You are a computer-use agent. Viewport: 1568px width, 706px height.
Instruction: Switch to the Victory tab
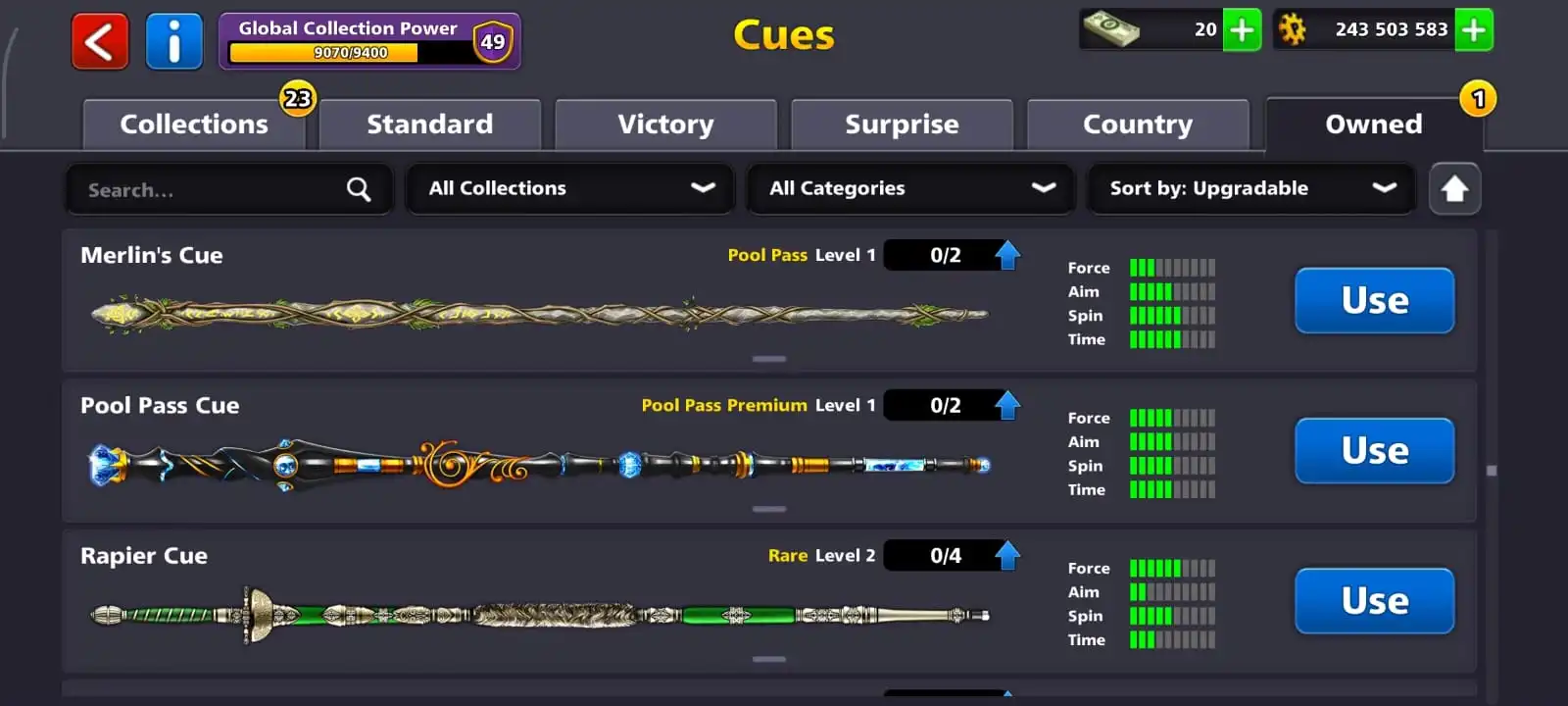pyautogui.click(x=666, y=125)
